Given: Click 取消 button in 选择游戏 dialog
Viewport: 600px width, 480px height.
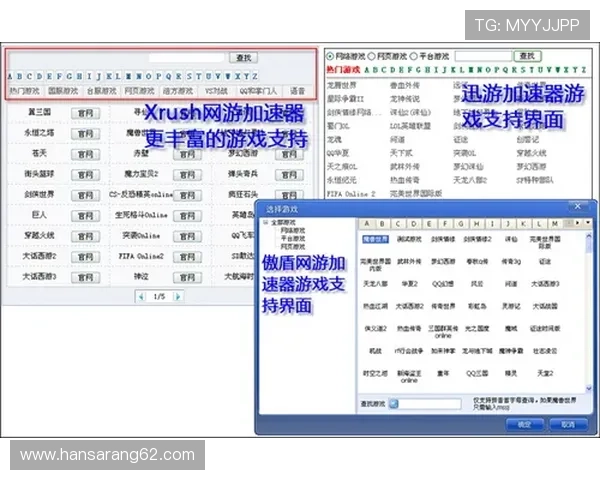Looking at the screenshot, I should tap(568, 424).
